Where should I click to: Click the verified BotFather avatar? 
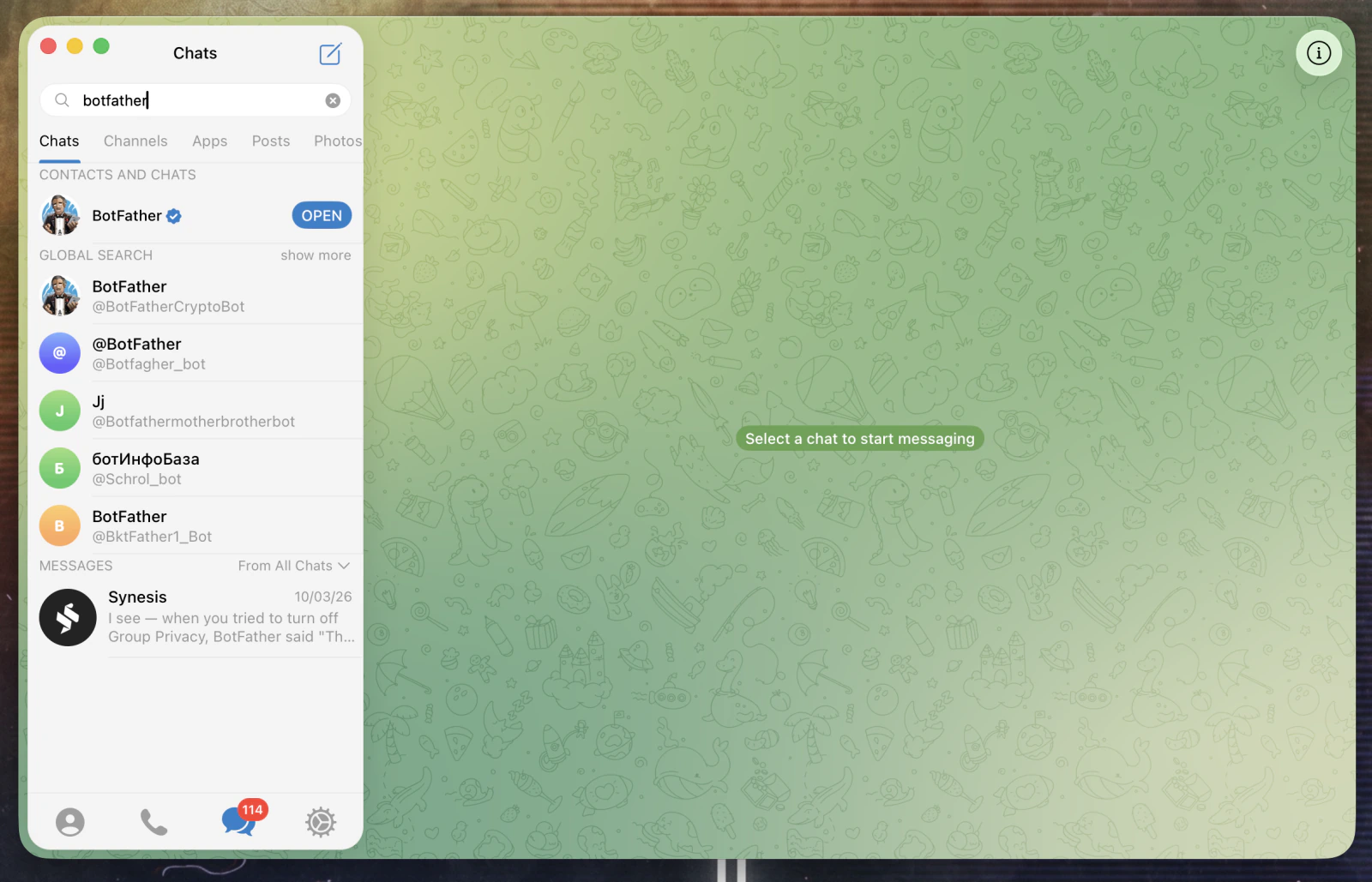[60, 215]
